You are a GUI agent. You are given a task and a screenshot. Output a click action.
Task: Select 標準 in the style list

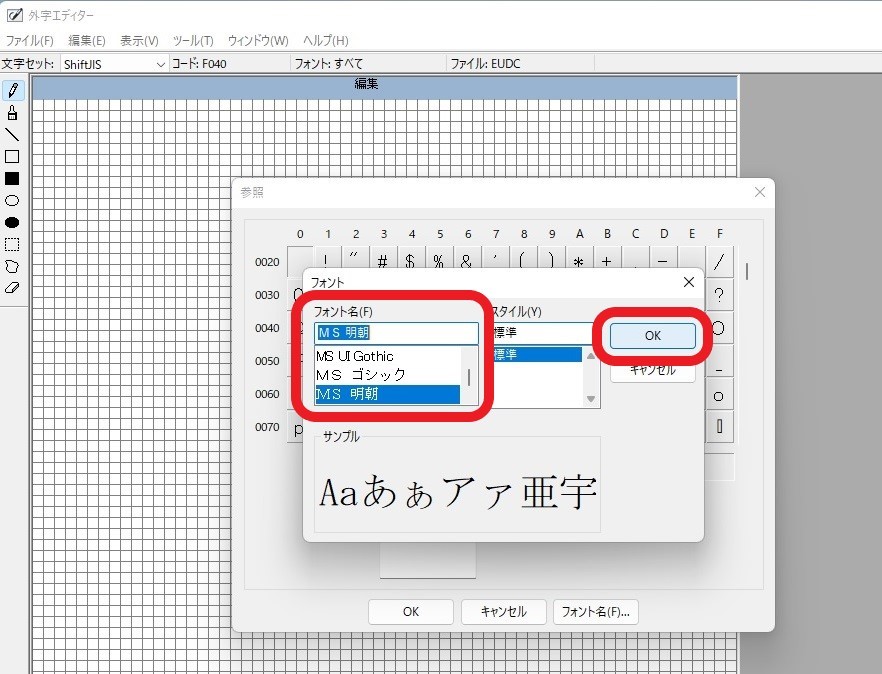click(537, 354)
